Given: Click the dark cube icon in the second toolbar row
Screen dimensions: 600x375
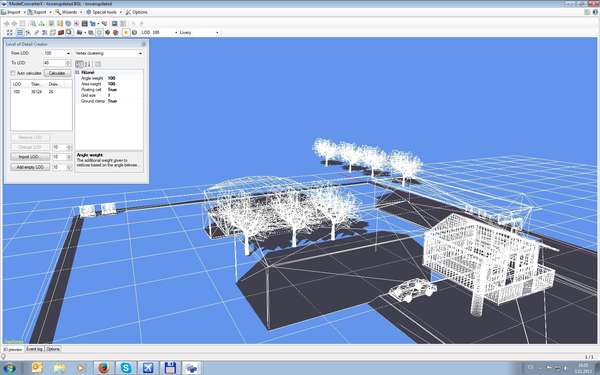Looking at the screenshot, I should 108,33.
